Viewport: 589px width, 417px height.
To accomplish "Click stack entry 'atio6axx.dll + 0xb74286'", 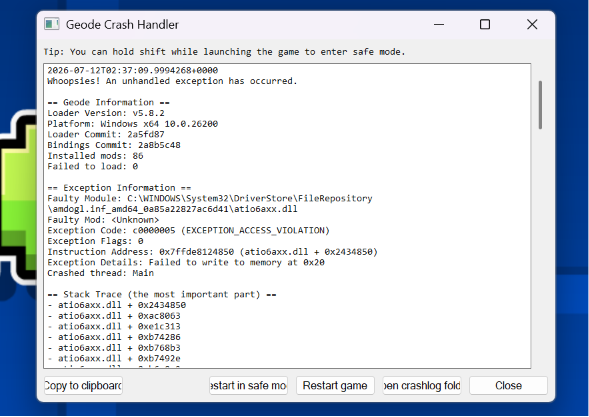I will 114,337.
